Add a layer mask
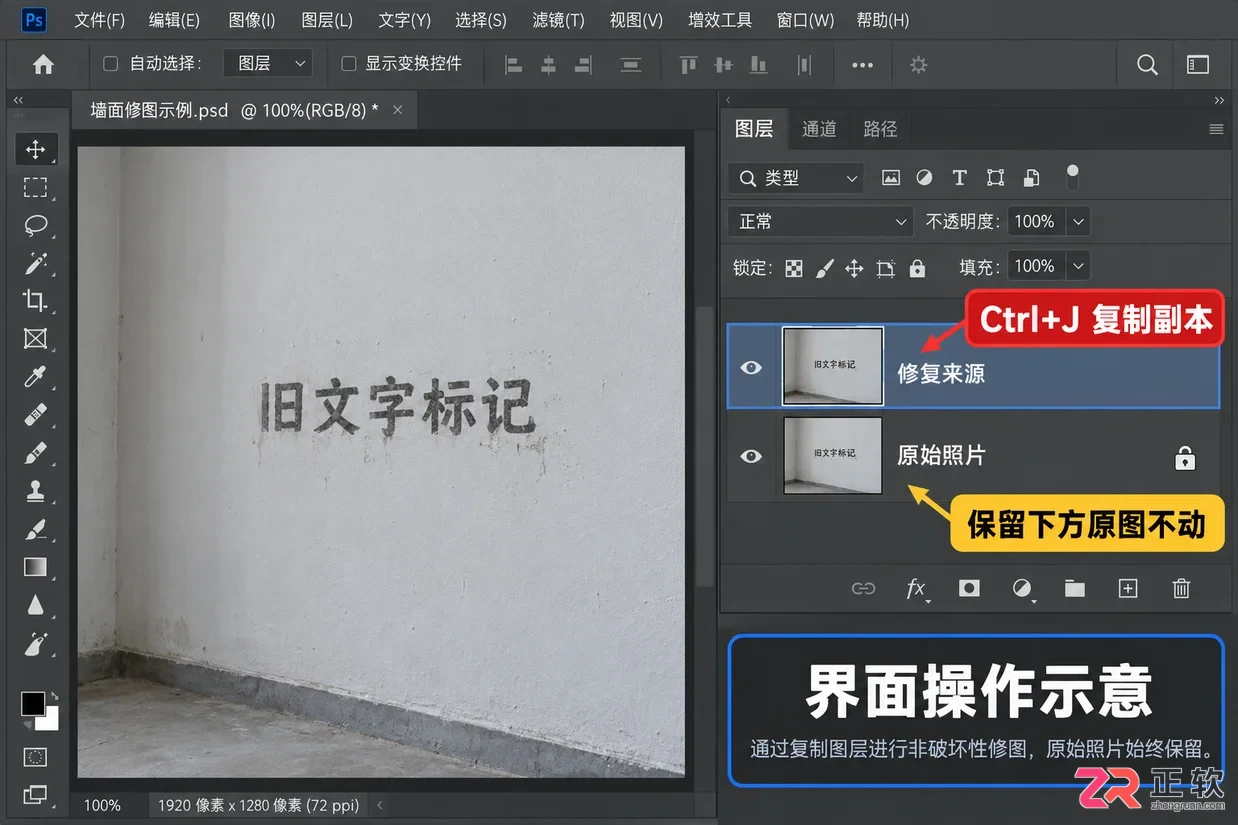Viewport: 1238px width, 825px height. 969,589
